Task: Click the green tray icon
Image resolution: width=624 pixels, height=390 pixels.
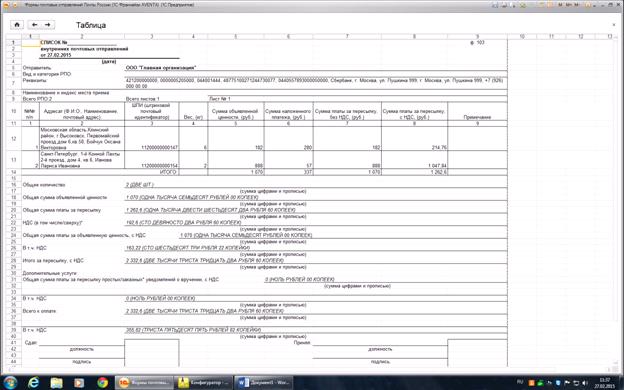Action: click(x=540, y=383)
